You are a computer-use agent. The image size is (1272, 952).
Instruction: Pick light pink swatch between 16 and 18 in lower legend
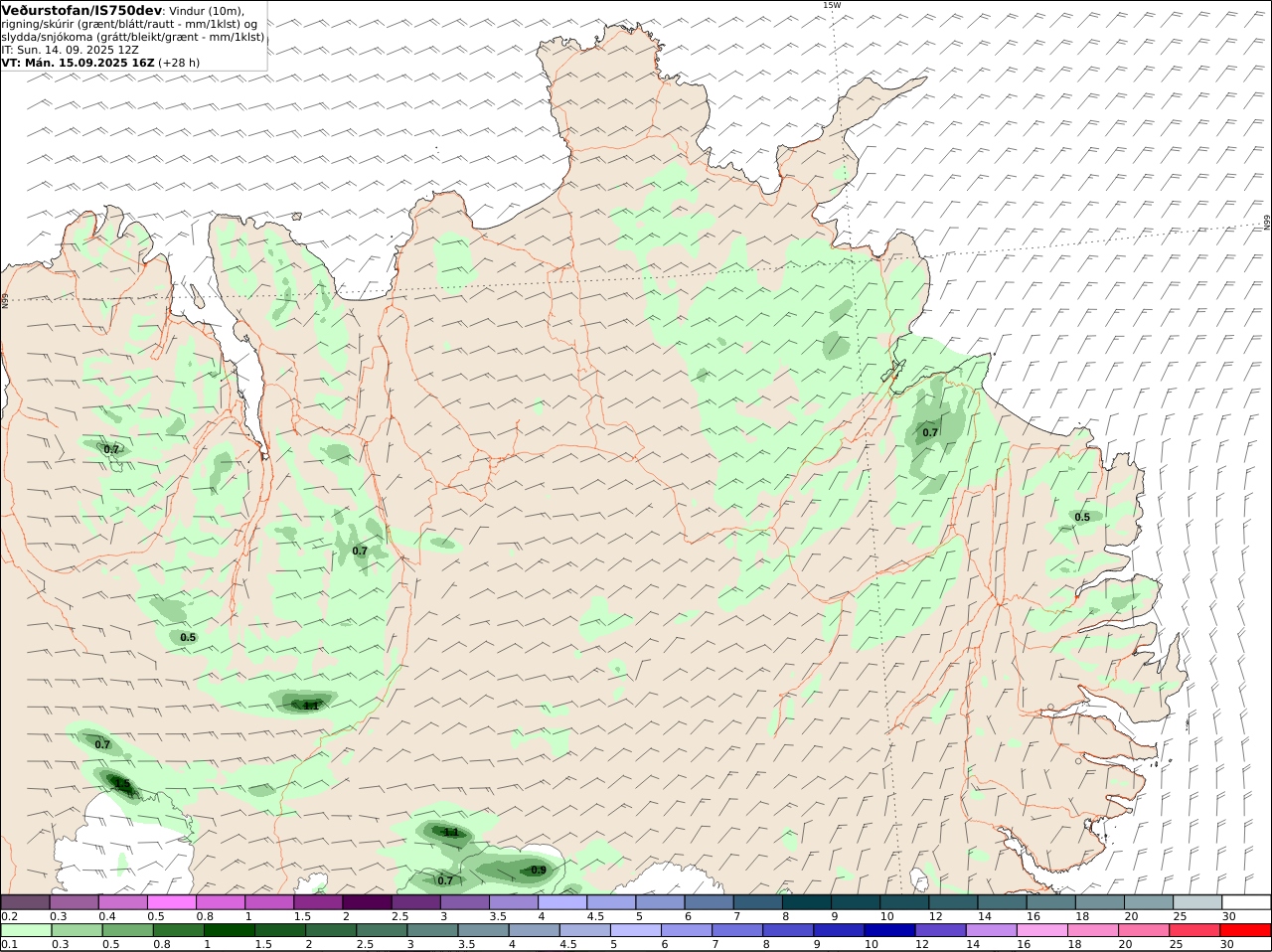(x=1042, y=930)
